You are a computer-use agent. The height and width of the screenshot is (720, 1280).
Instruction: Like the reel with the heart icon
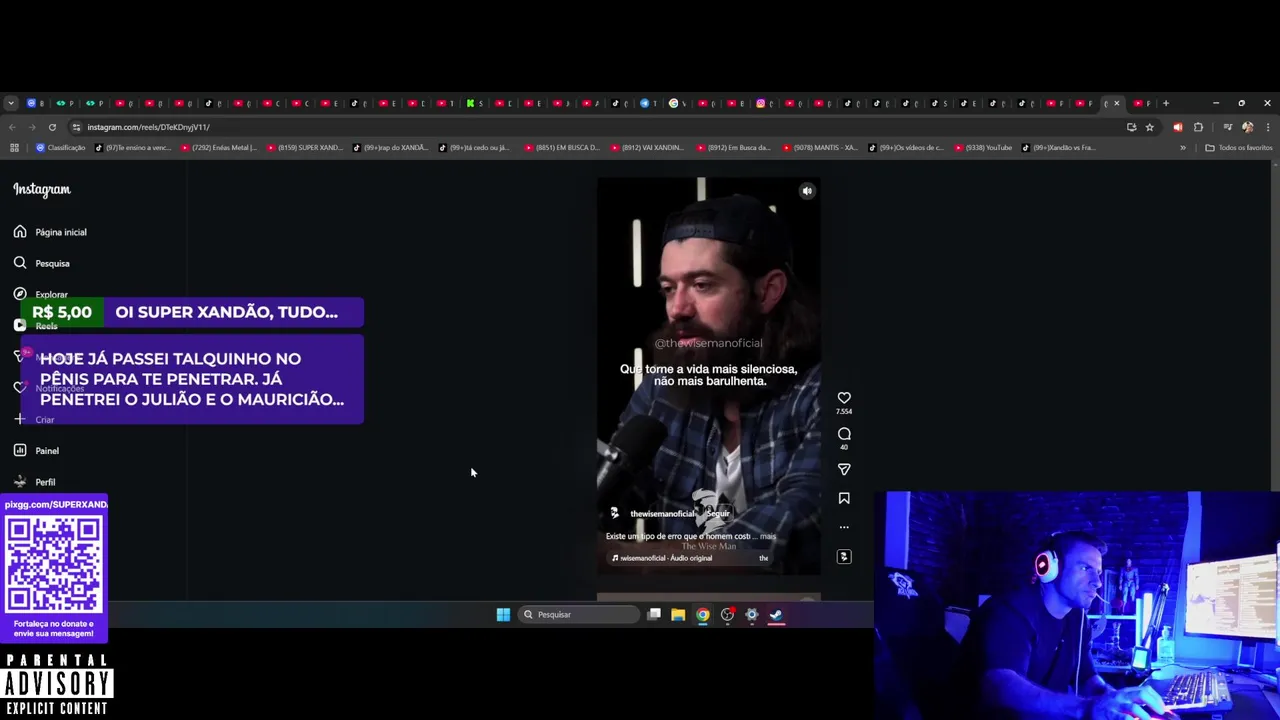[x=844, y=398]
